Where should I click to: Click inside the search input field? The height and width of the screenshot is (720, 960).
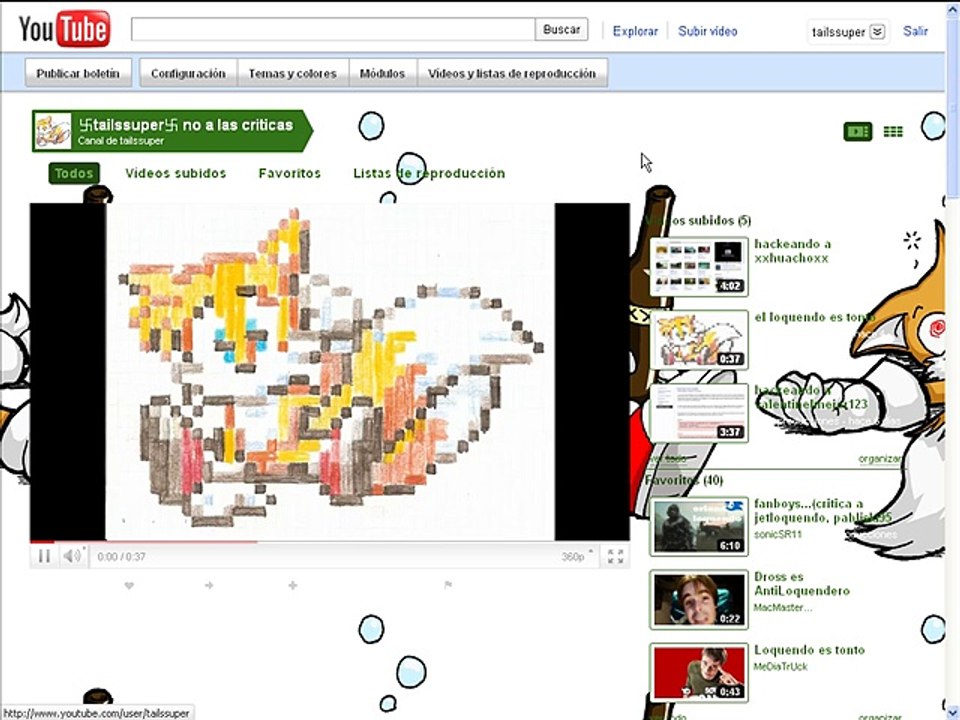333,29
